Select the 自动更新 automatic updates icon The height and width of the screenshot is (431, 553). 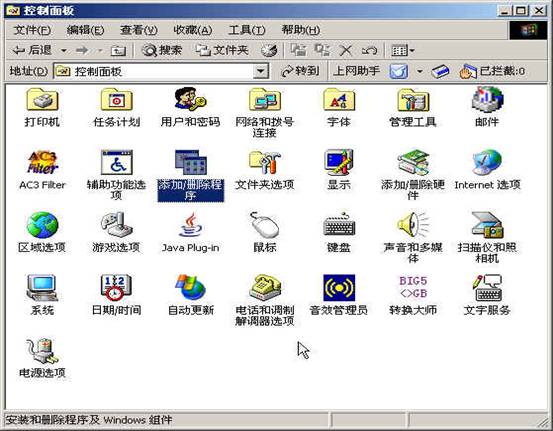pyautogui.click(x=190, y=288)
